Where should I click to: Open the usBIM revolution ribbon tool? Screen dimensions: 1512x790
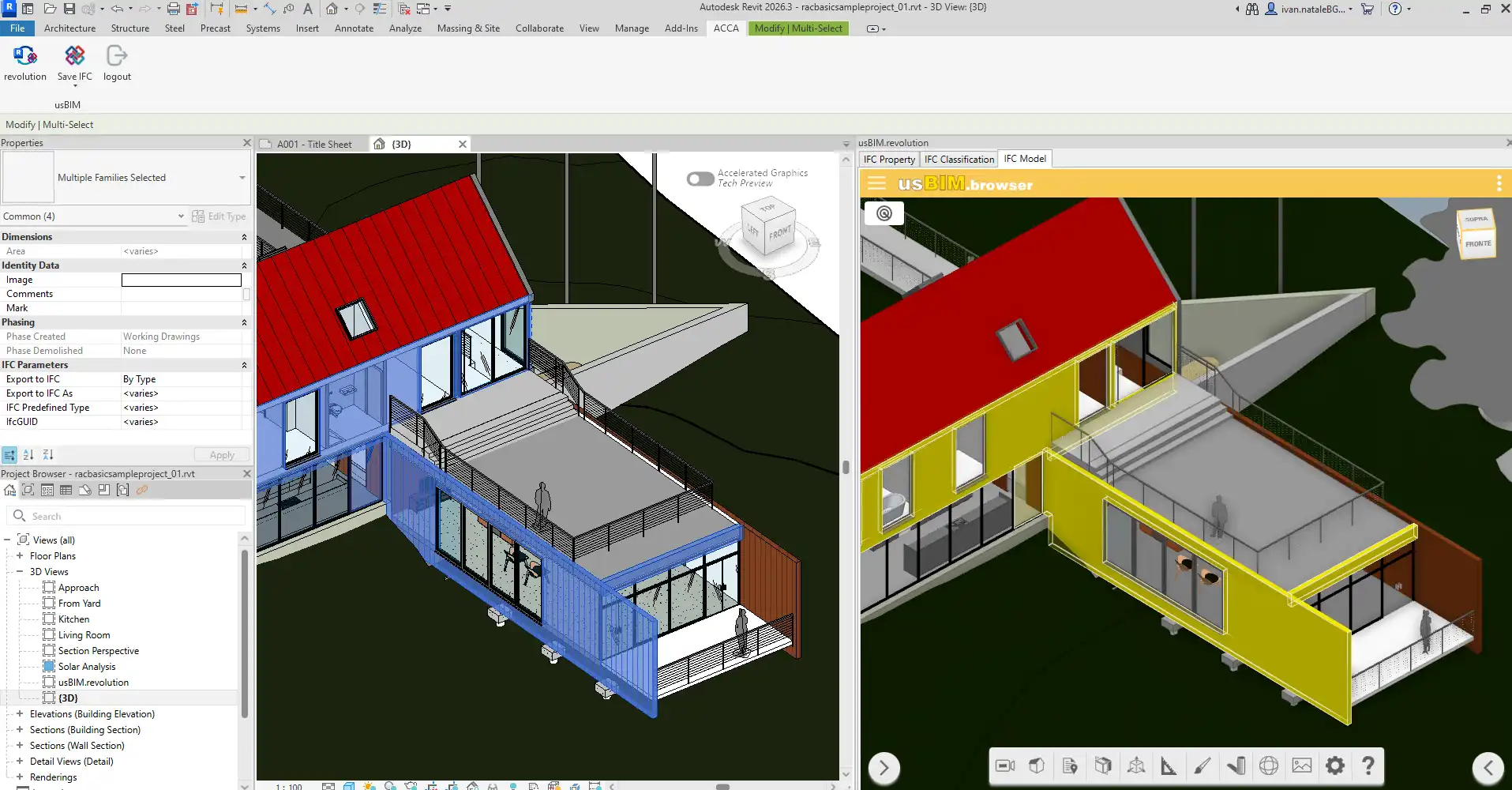tap(25, 56)
